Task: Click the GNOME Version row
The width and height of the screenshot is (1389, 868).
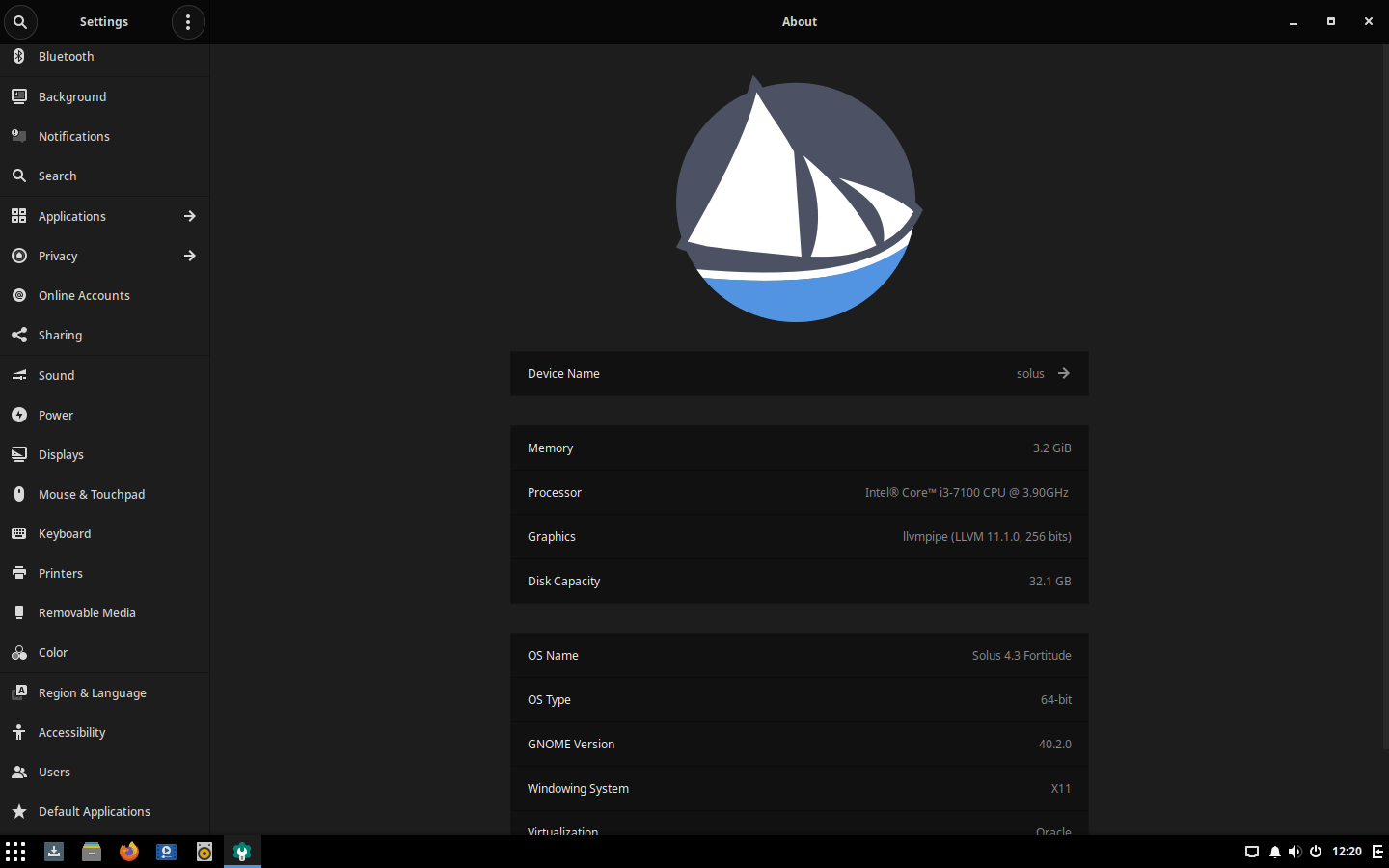Action: [799, 744]
